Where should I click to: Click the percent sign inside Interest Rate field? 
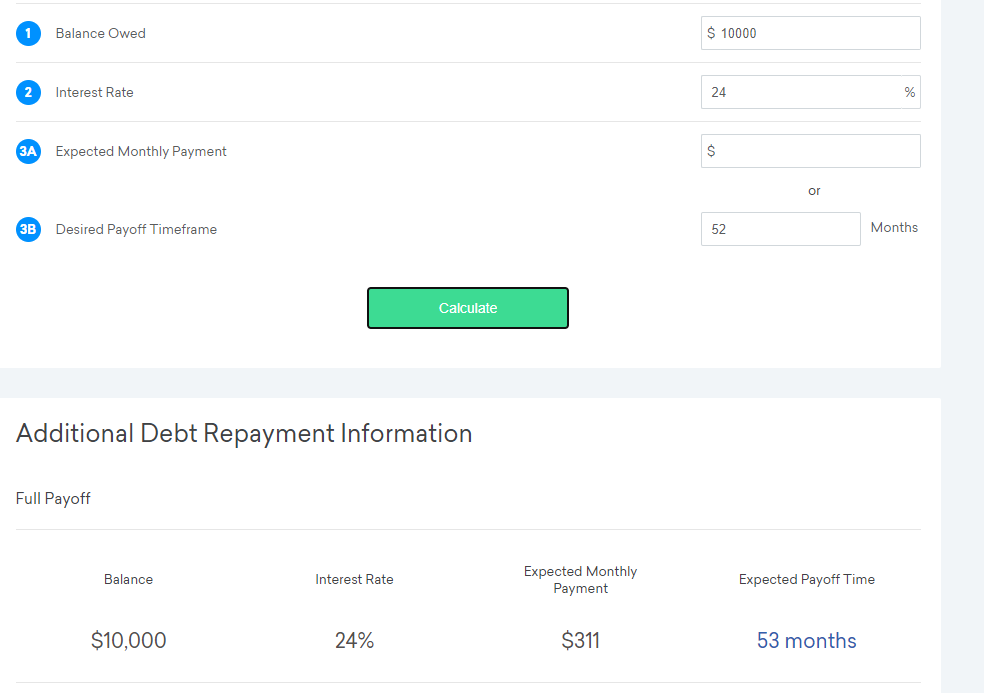[x=909, y=92]
